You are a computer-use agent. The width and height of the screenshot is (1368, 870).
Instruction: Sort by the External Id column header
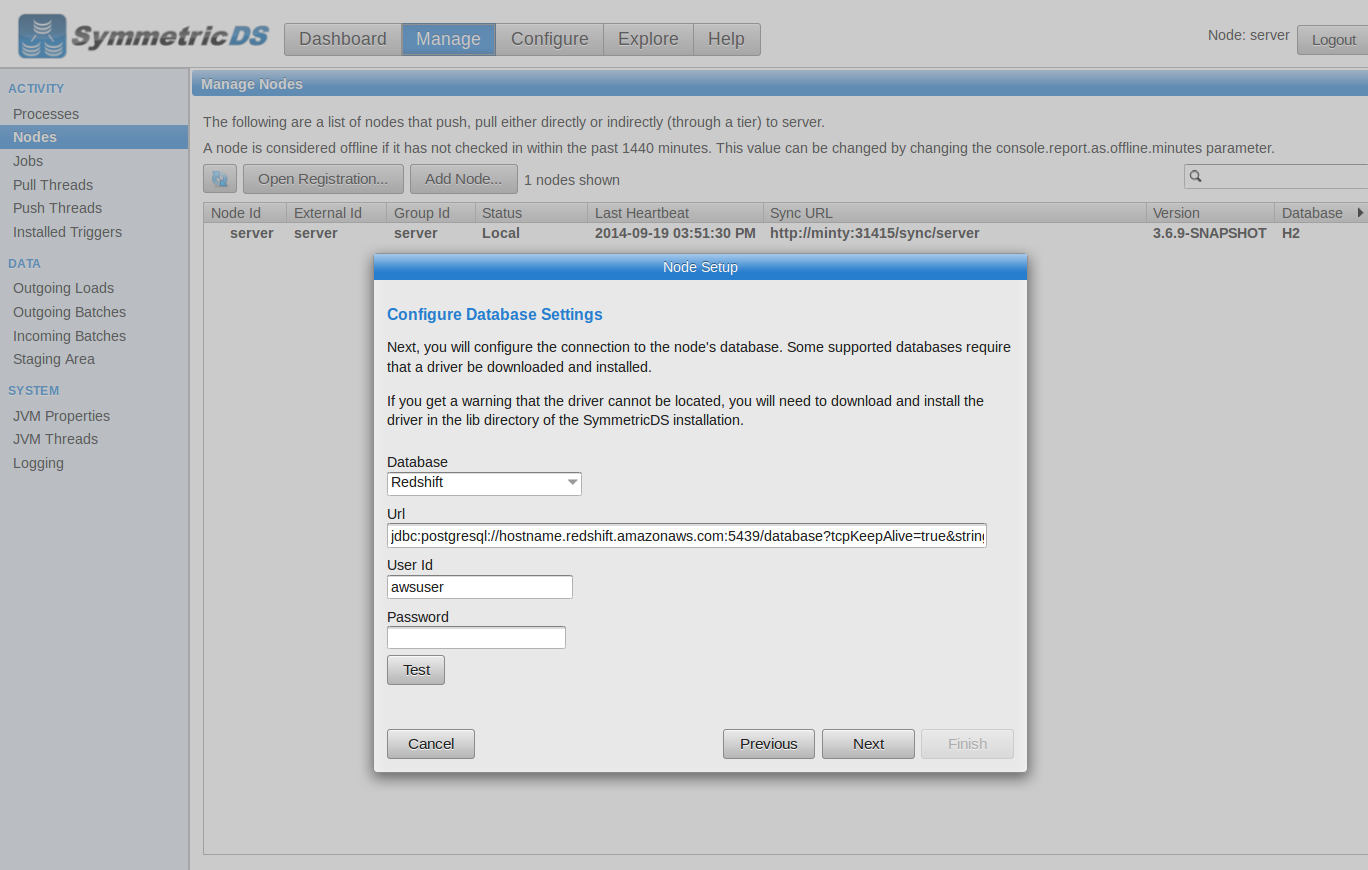coord(337,213)
